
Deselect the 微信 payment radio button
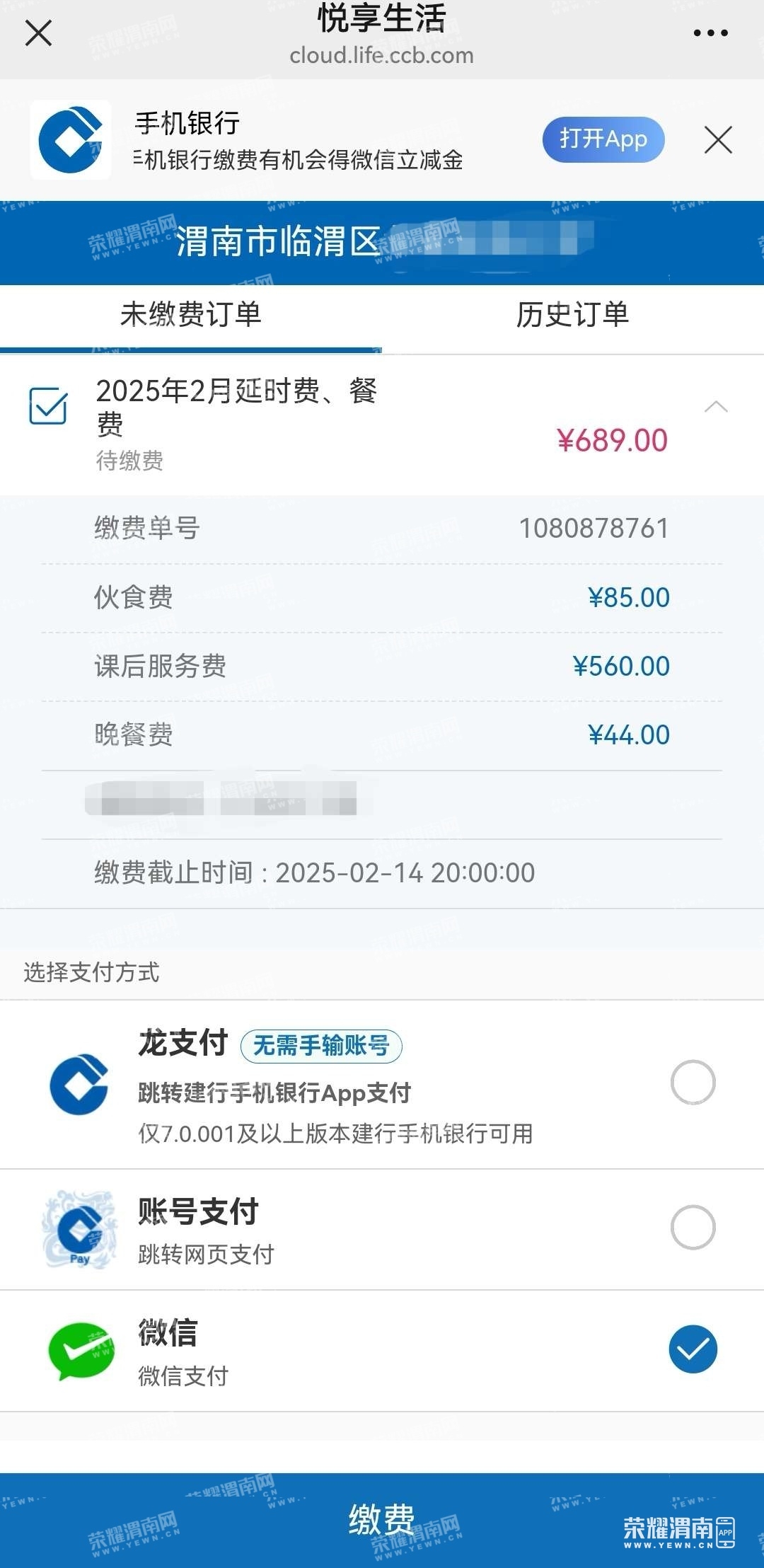(693, 1349)
